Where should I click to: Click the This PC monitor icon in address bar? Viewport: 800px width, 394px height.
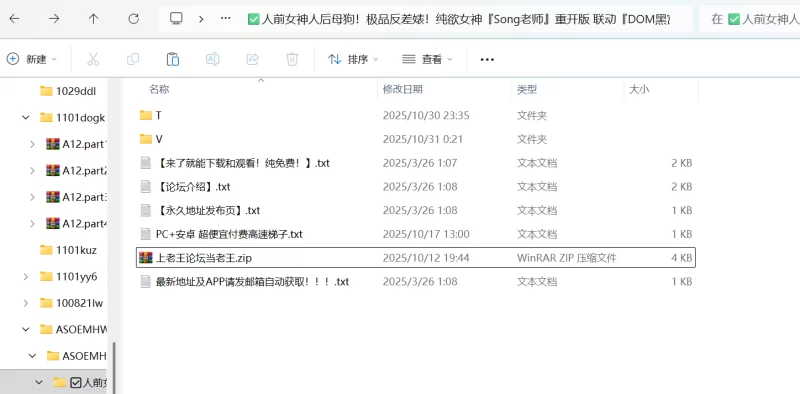(176, 19)
